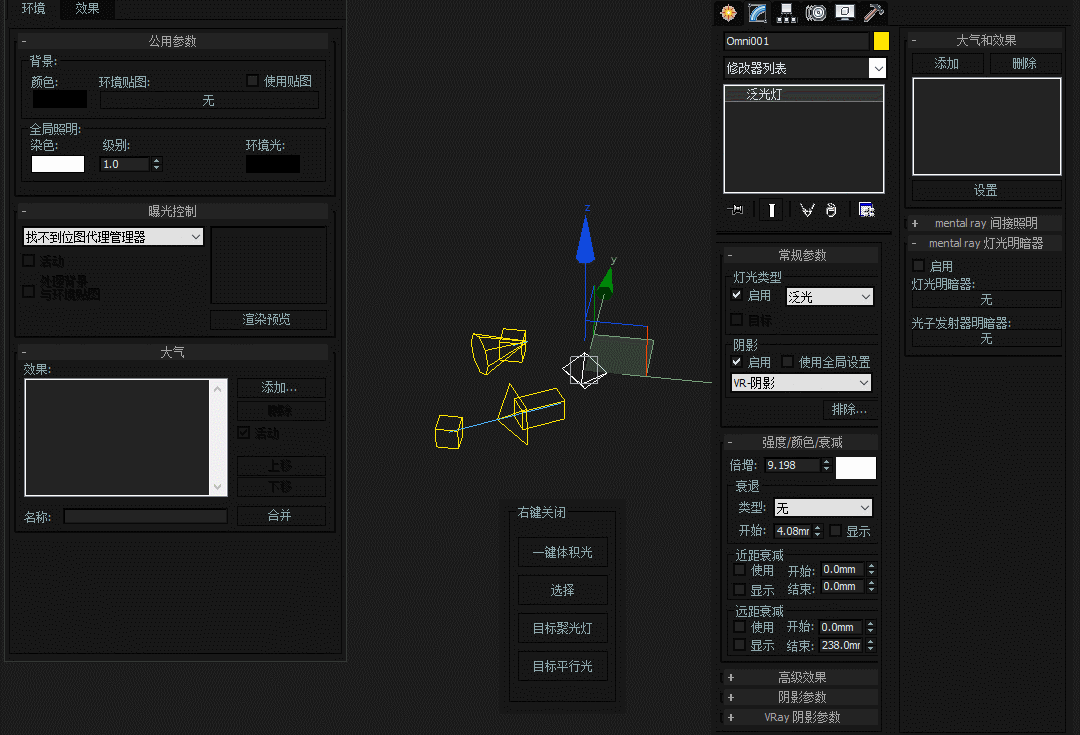Screen dimensions: 1080x735
Task: Click the 灯光明暗器 无 button
Action: point(986,300)
